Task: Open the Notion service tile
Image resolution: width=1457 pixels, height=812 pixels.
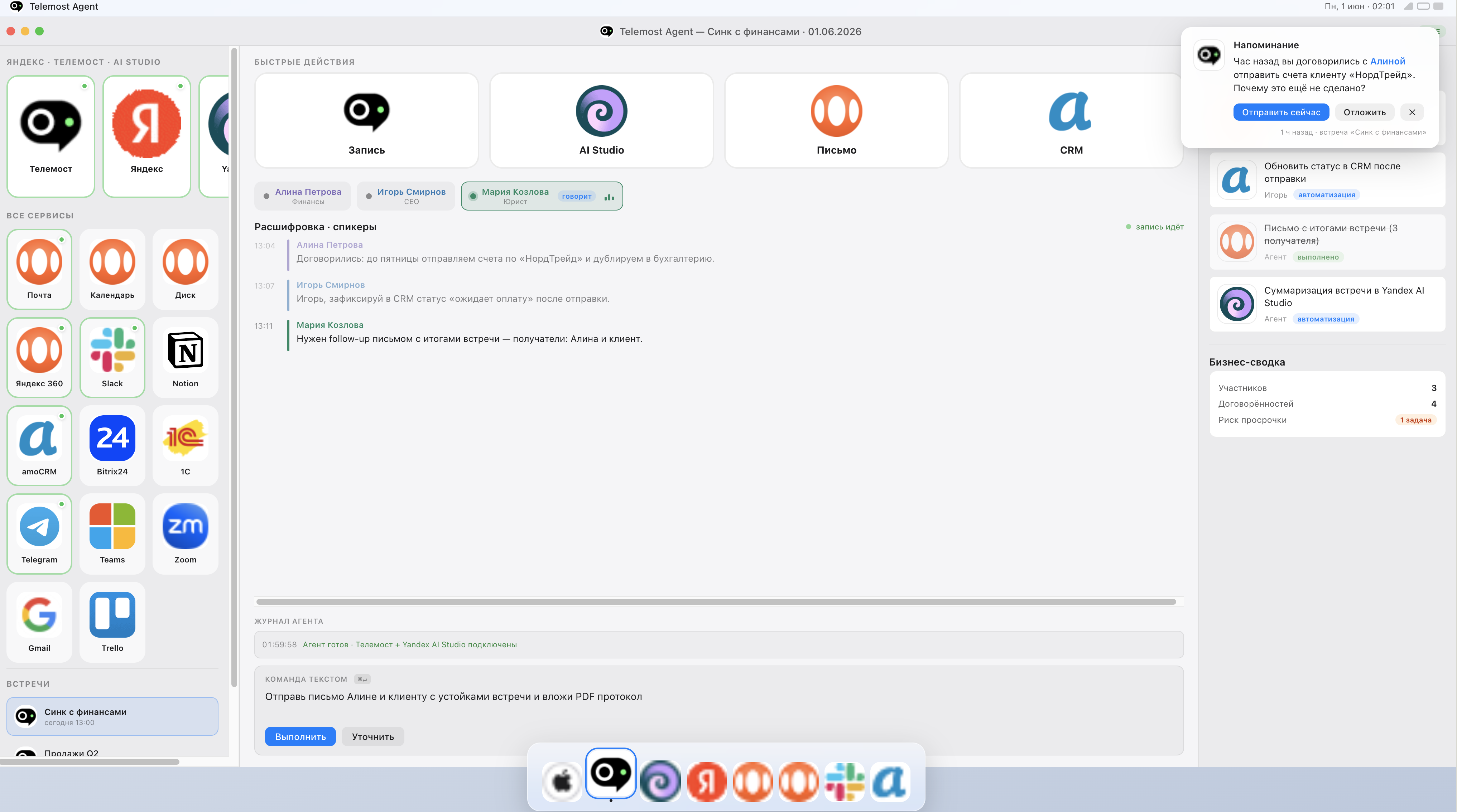Action: pyautogui.click(x=185, y=357)
